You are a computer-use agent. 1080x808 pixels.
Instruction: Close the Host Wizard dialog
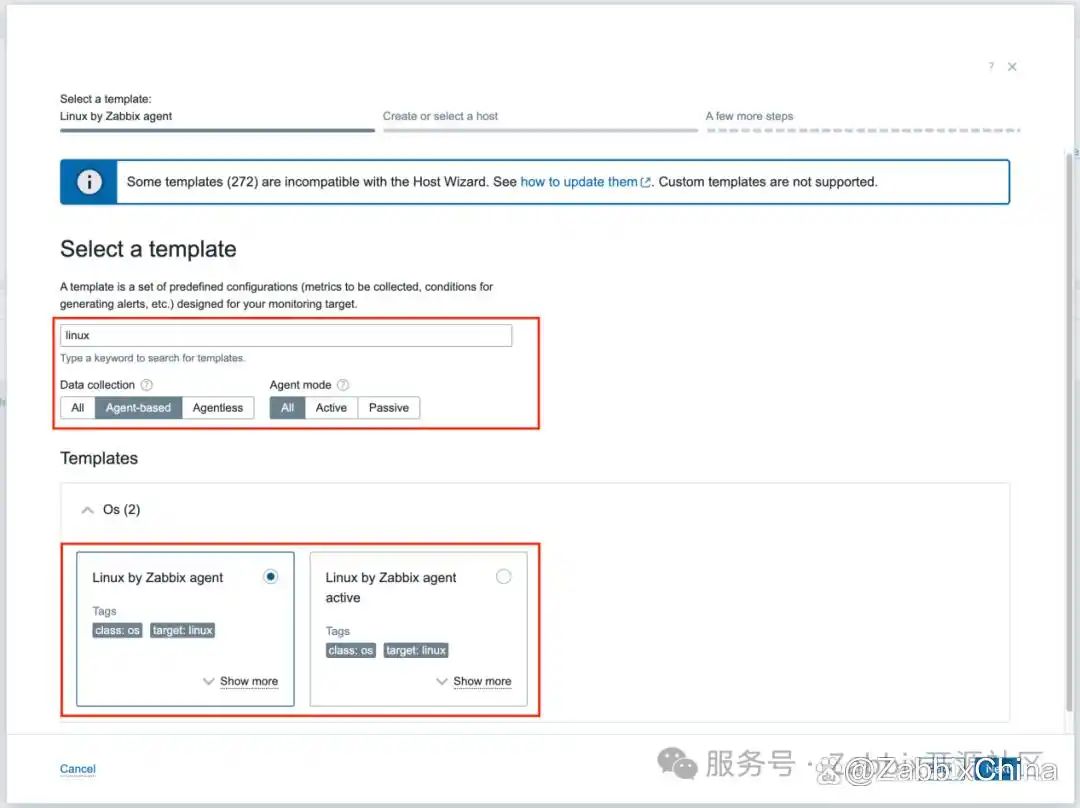click(x=1012, y=67)
